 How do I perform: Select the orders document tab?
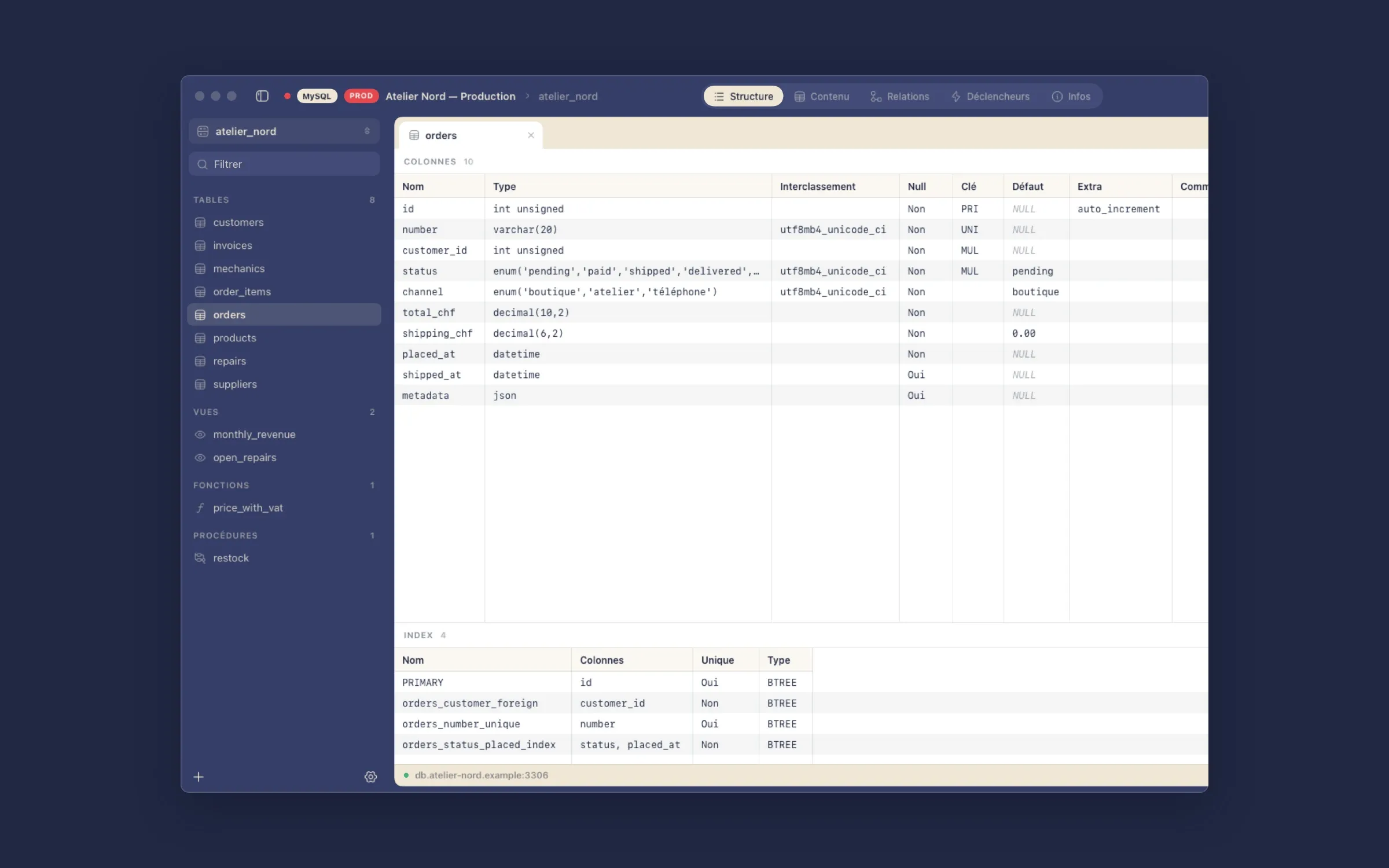click(471, 135)
